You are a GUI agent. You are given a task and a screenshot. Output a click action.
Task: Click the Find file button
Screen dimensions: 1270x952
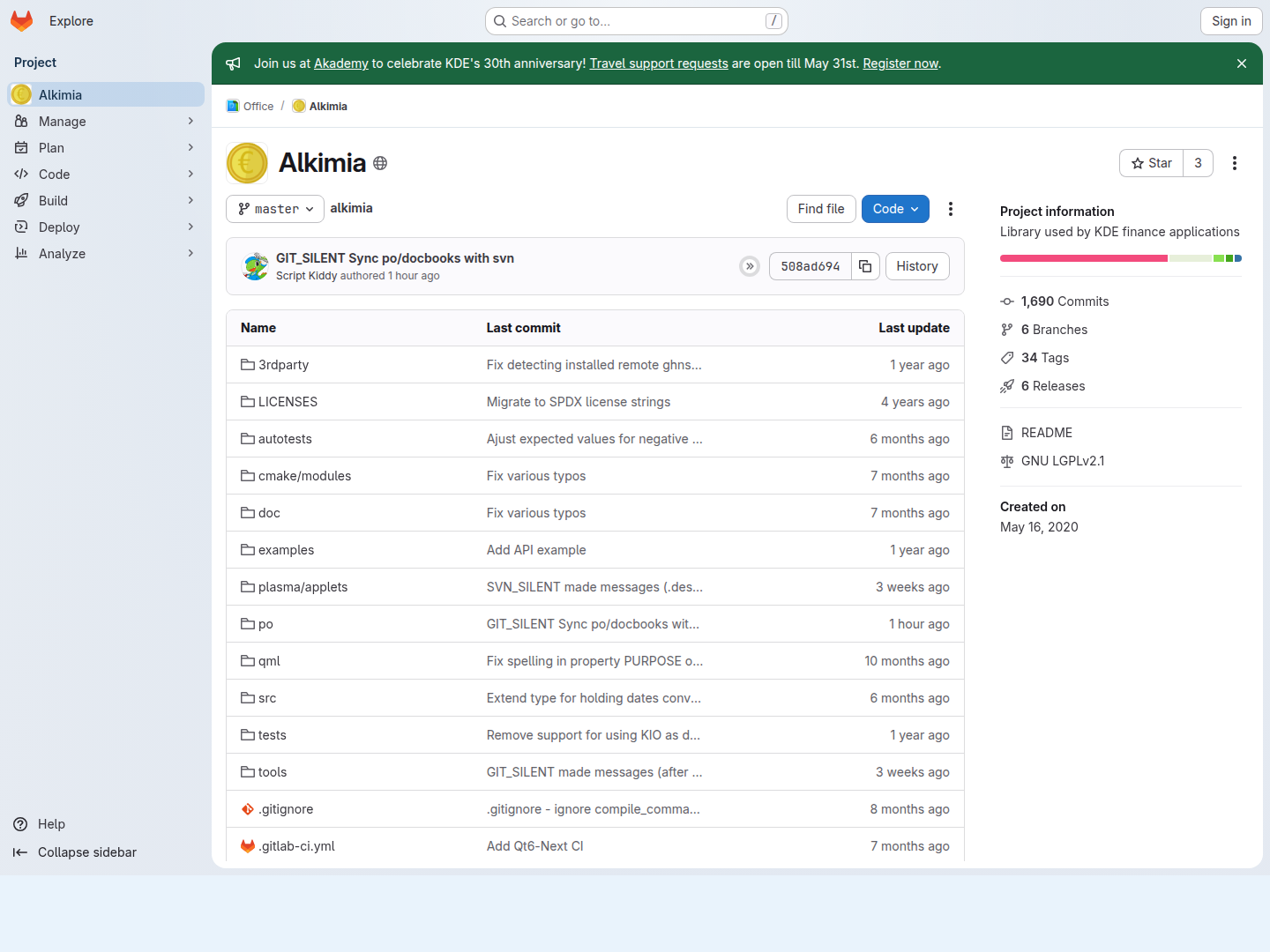[821, 209]
